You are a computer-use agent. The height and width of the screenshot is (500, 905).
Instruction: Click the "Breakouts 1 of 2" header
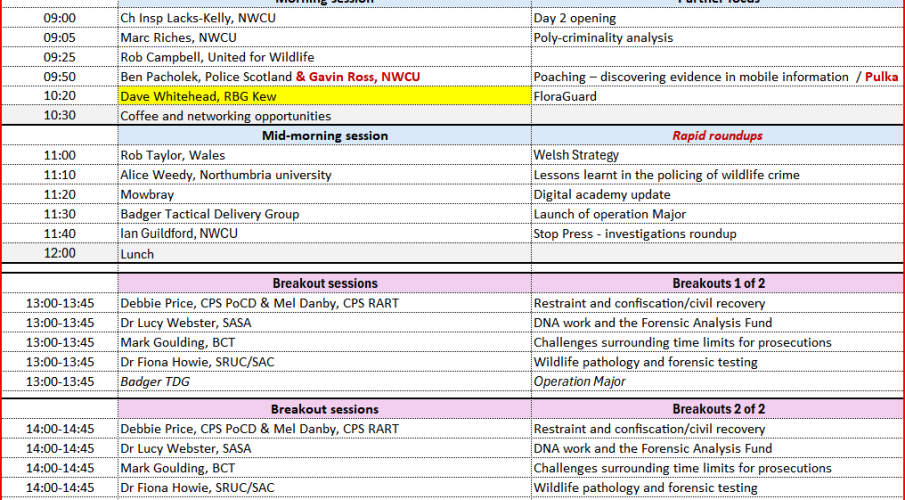[718, 283]
